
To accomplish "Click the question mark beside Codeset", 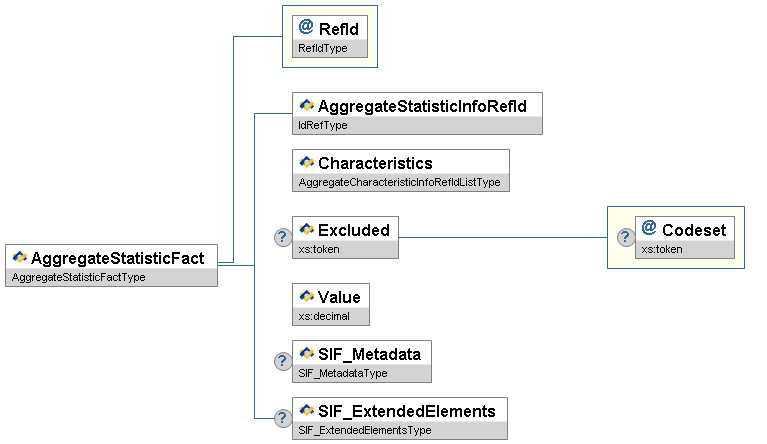I will pyautogui.click(x=625, y=237).
